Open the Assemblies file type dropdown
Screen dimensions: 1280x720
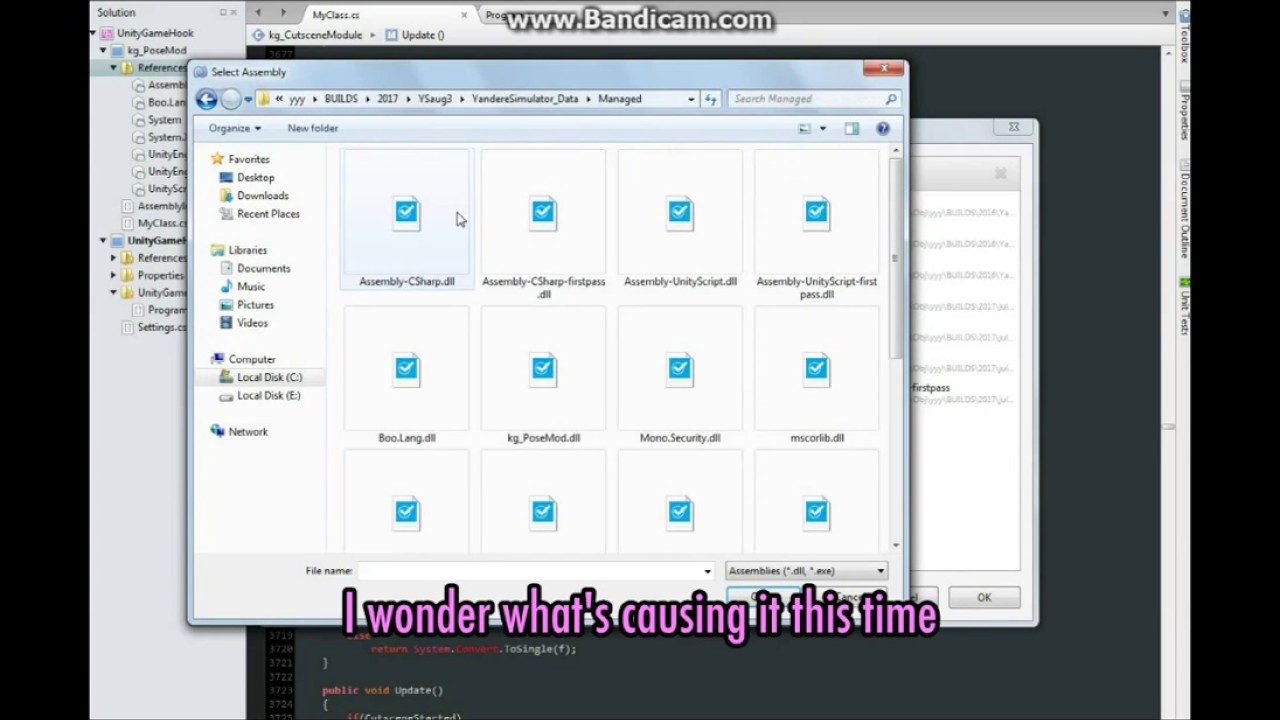tap(806, 571)
